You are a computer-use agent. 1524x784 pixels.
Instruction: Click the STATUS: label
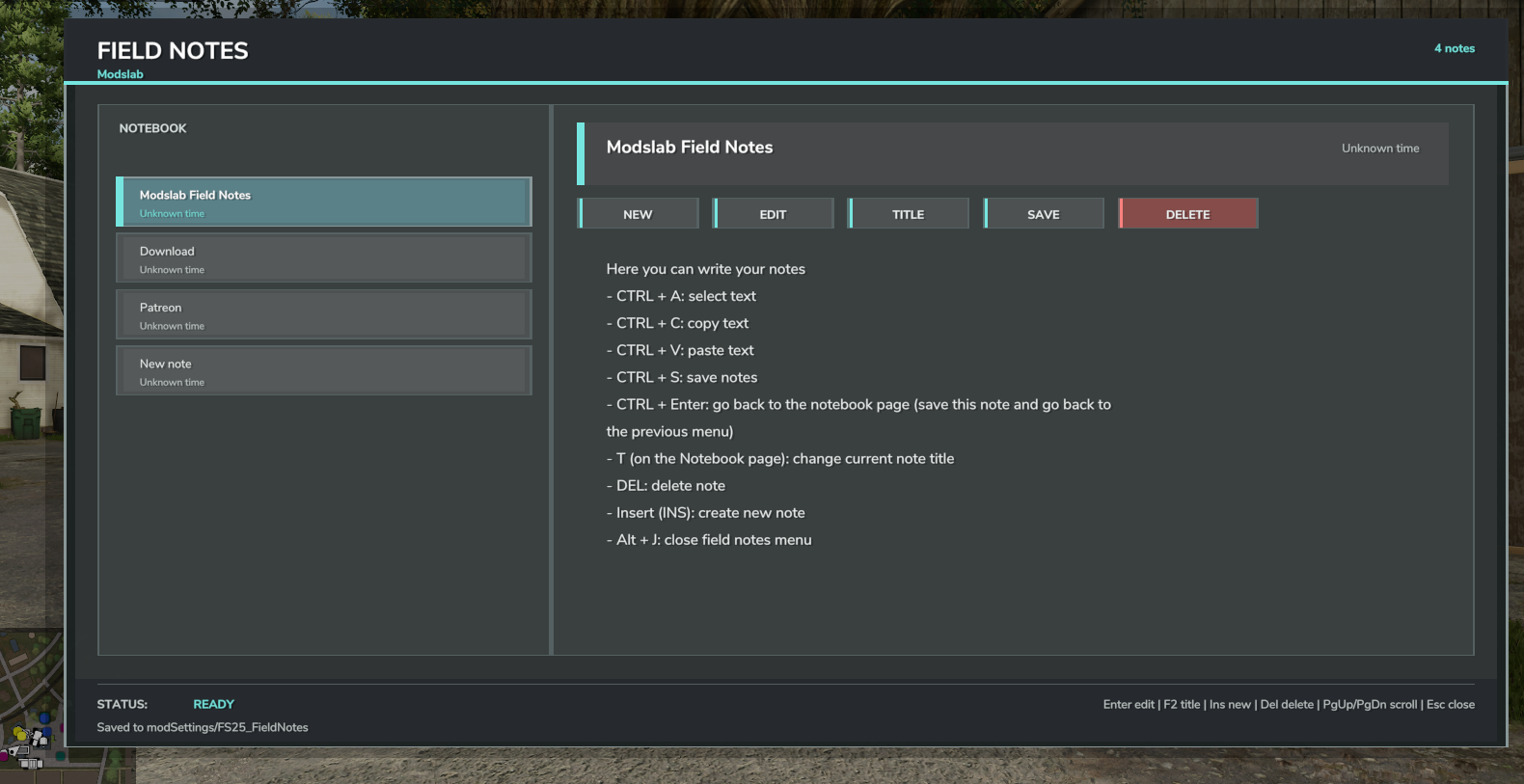coord(122,704)
